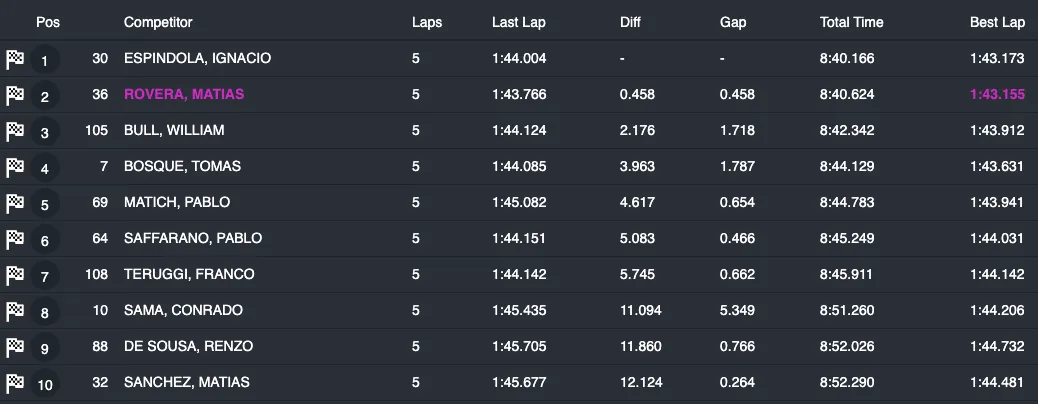Select Sanchez, Matias competitor name
1038x404 pixels.
(x=186, y=382)
